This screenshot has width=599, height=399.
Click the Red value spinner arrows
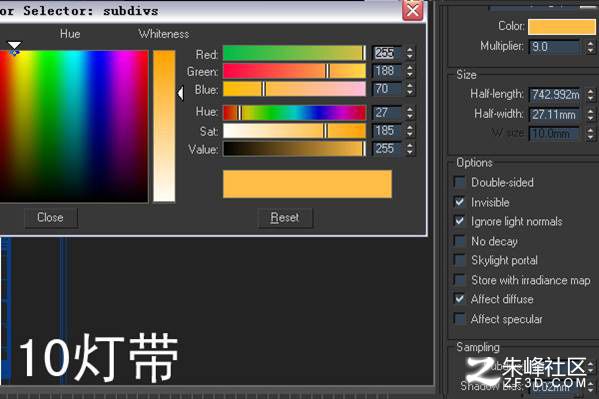tap(410, 53)
